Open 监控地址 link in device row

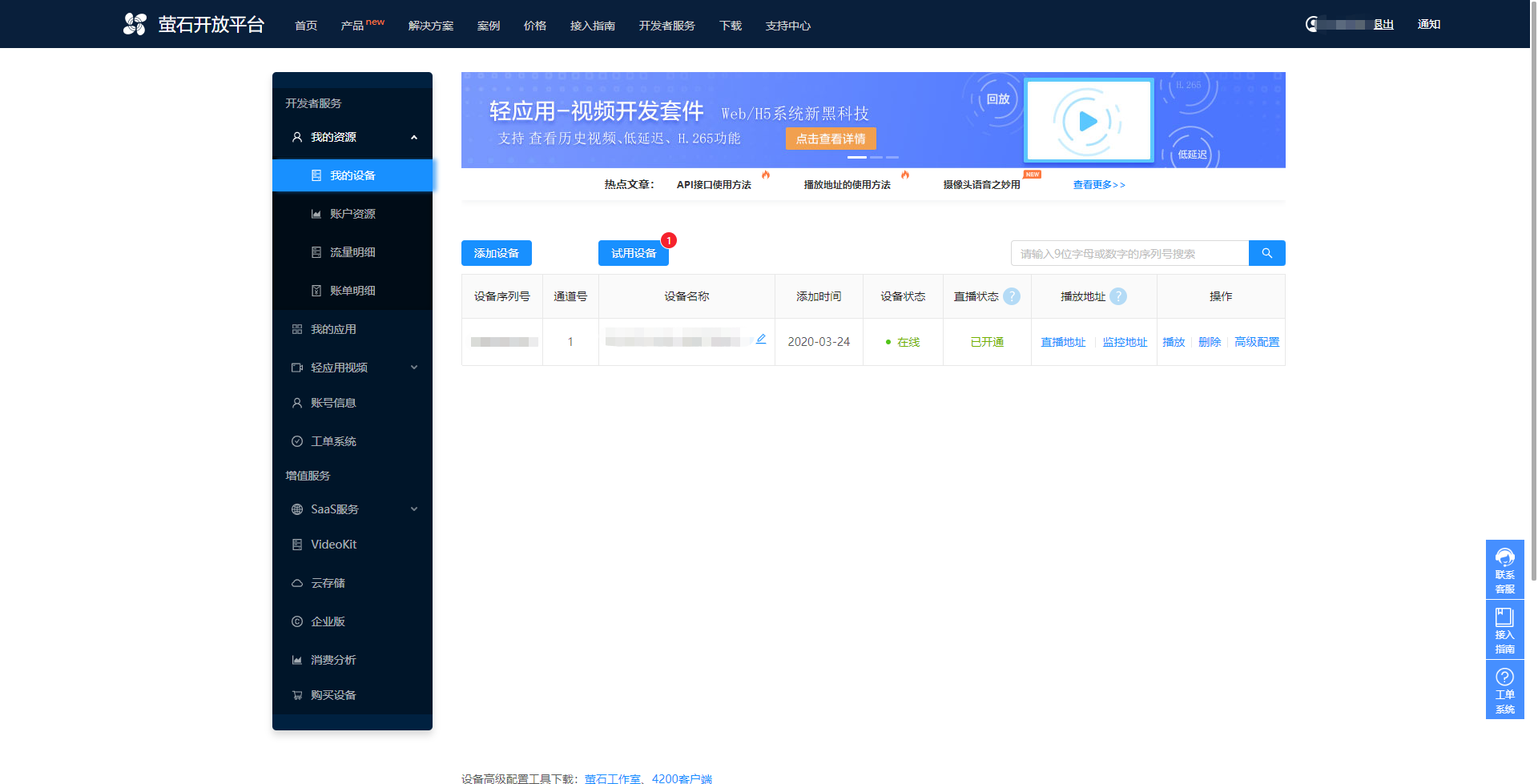(1125, 342)
